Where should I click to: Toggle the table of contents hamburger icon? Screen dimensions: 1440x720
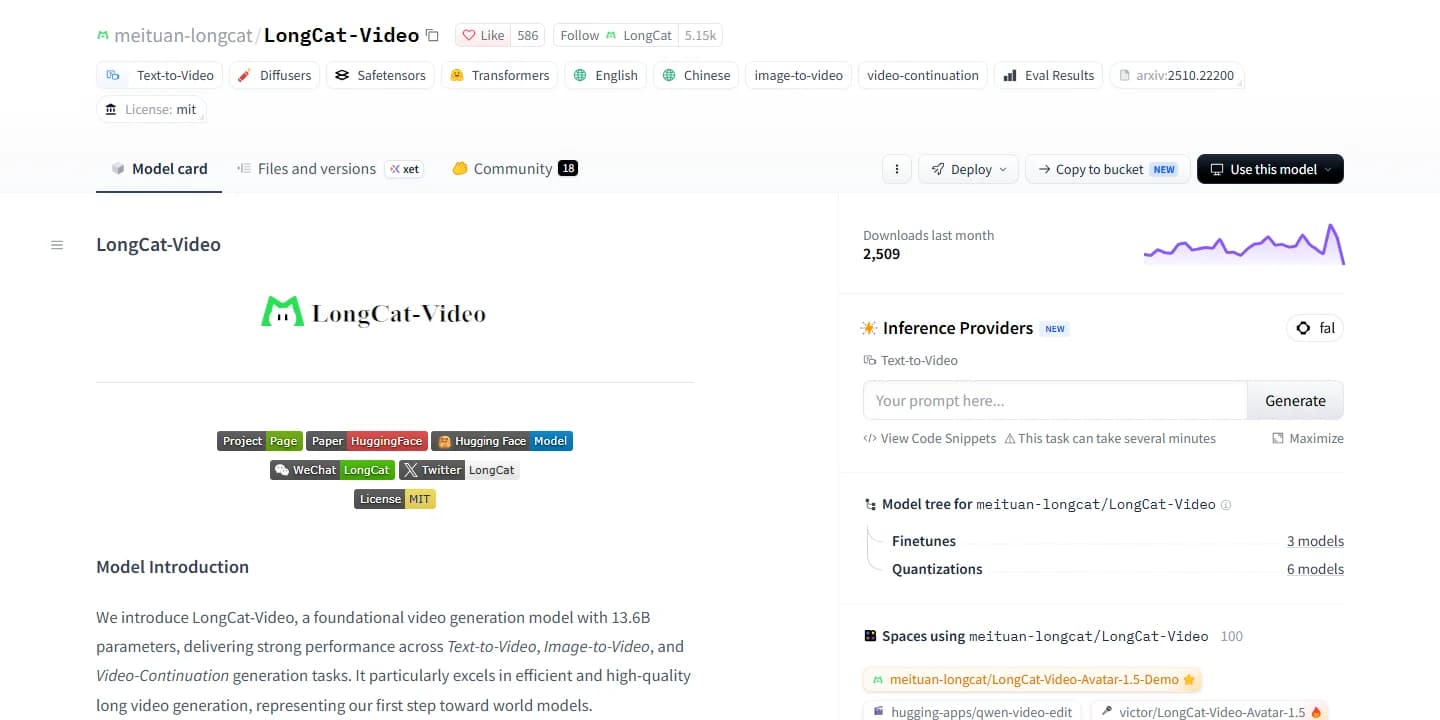pos(57,245)
